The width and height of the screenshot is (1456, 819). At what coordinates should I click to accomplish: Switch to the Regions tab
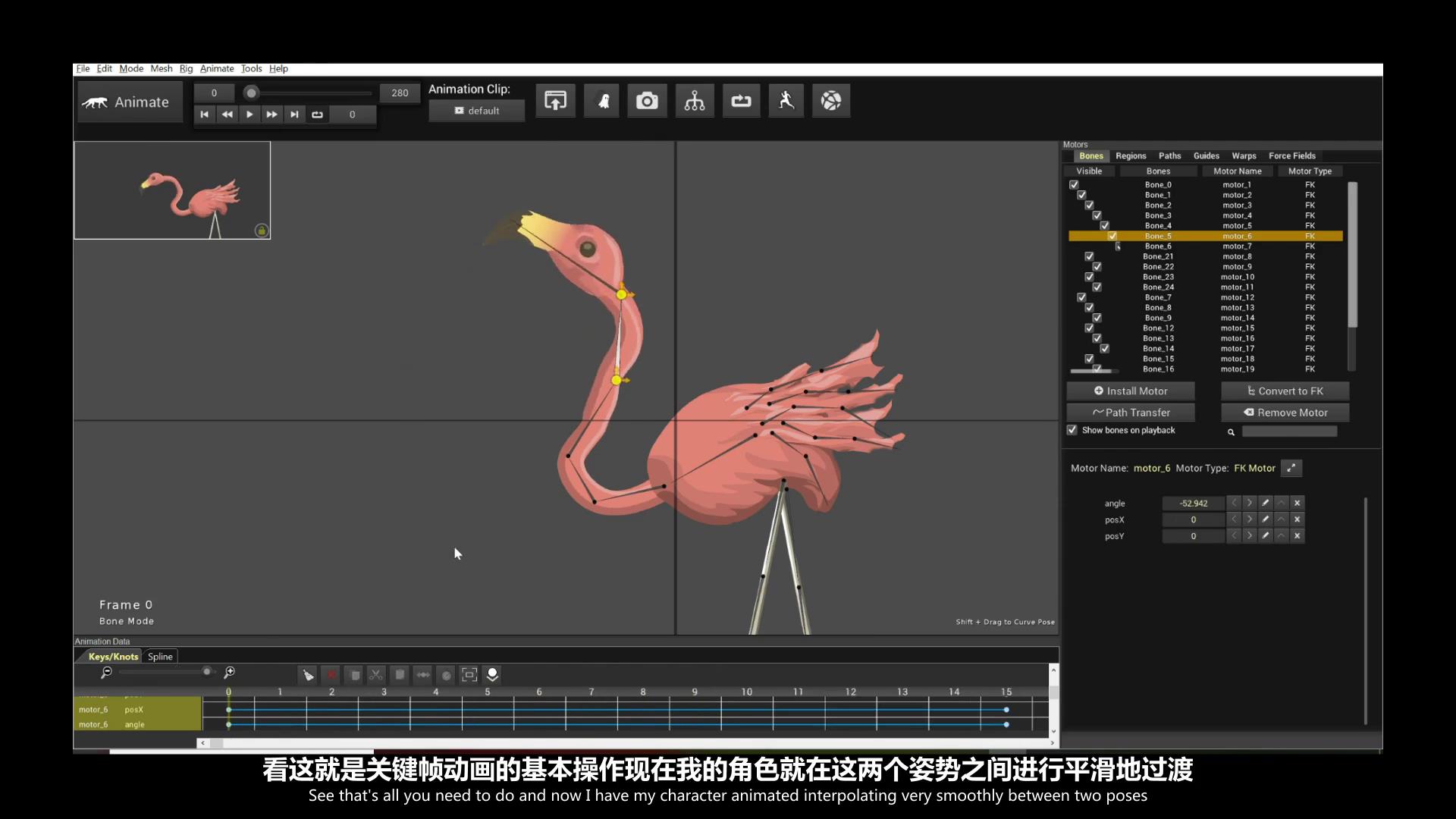click(1131, 155)
